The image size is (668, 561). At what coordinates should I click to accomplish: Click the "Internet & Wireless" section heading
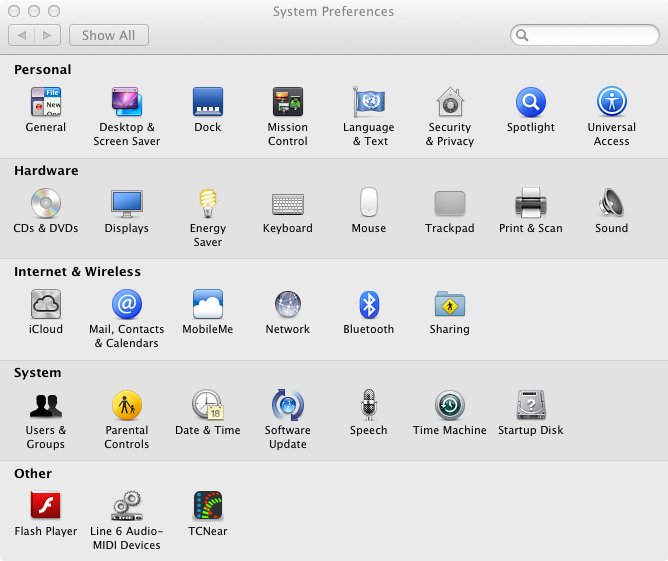[x=77, y=271]
